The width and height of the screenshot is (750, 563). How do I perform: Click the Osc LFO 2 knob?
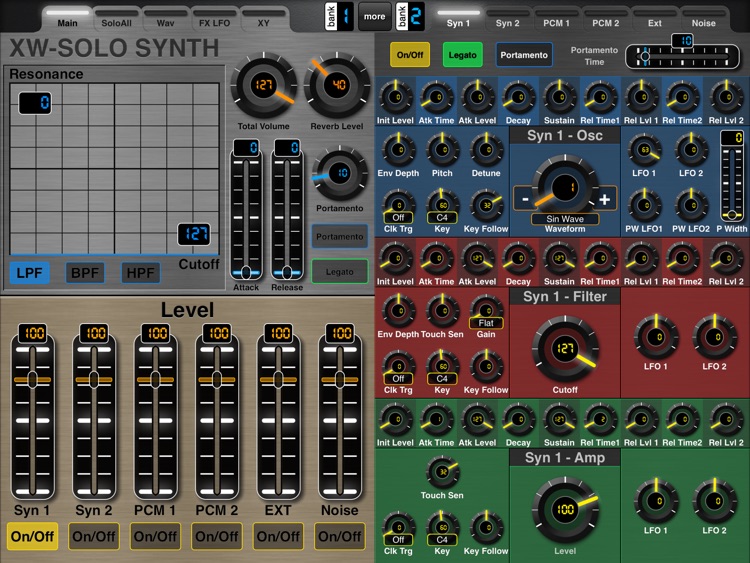[691, 150]
